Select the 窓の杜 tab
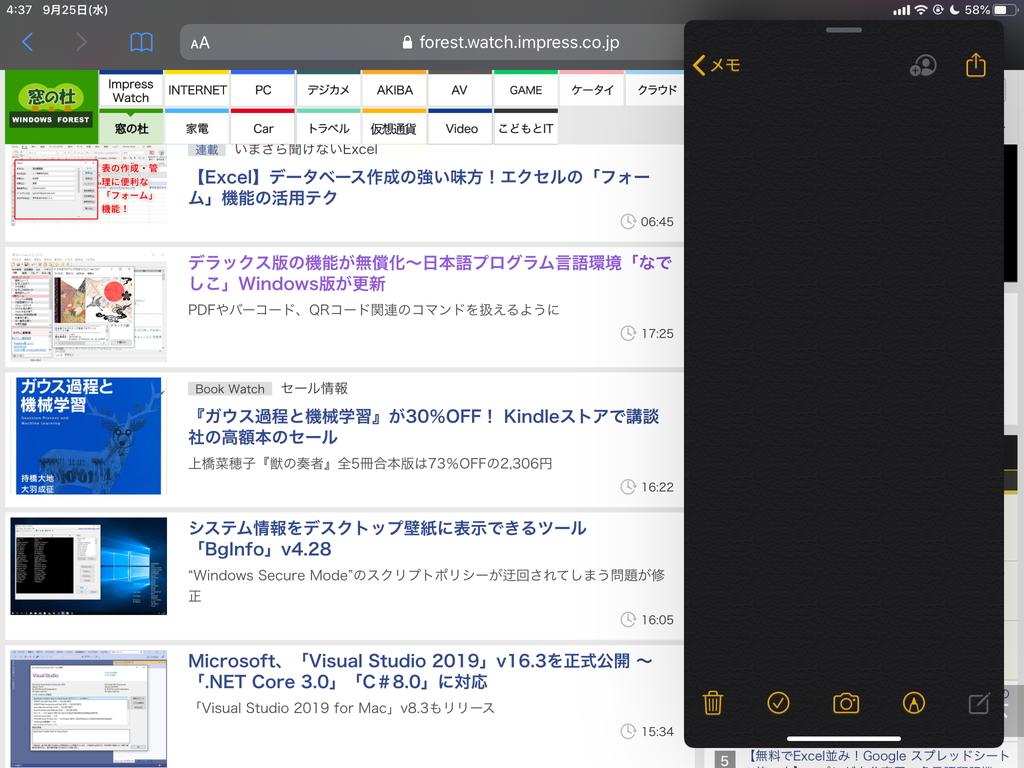The width and height of the screenshot is (1024, 768). tap(130, 128)
